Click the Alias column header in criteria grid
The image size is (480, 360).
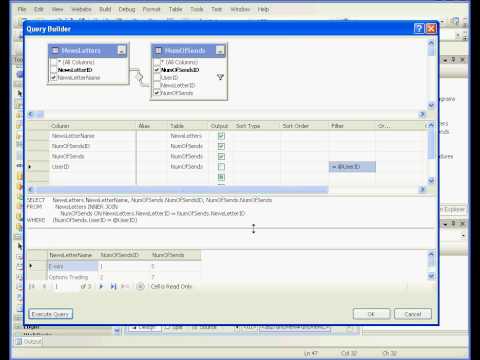click(x=152, y=126)
